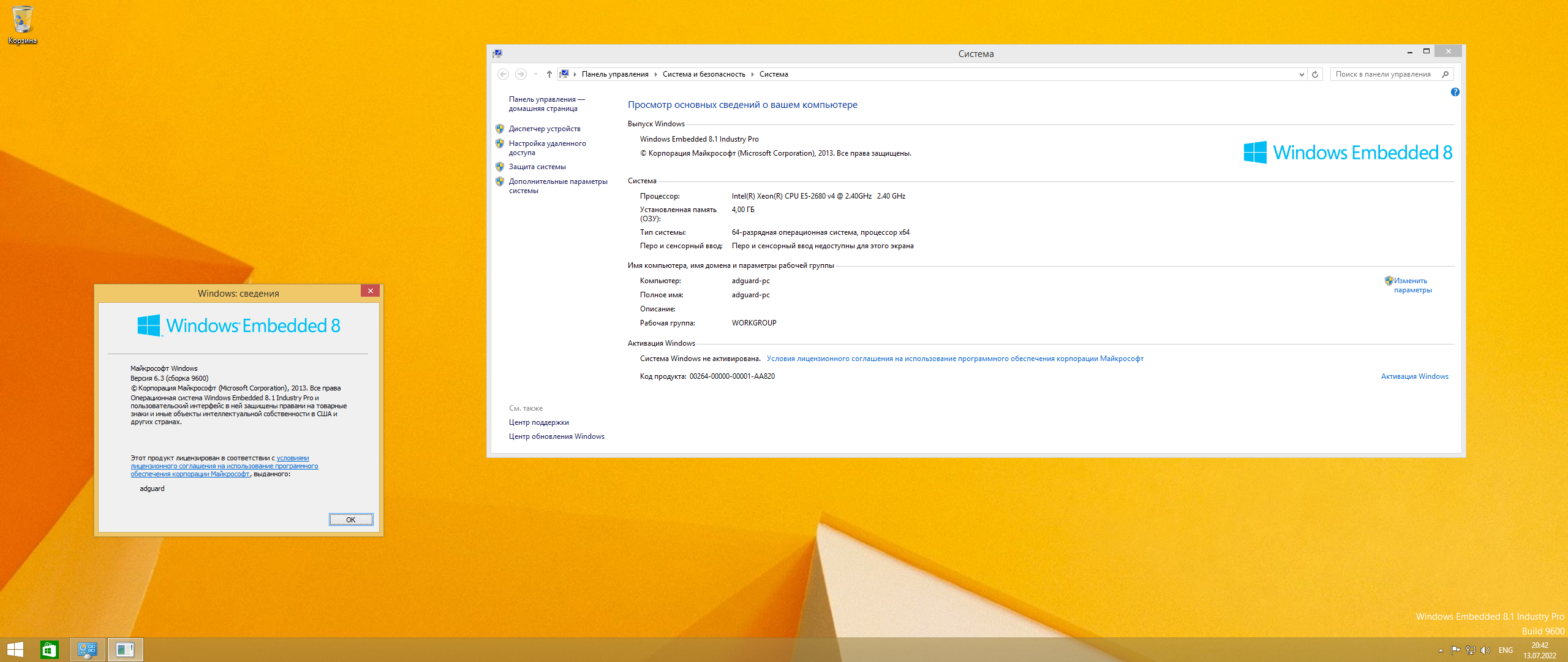Maximize the Система window
Image resolution: width=1568 pixels, height=662 pixels.
coord(1426,52)
